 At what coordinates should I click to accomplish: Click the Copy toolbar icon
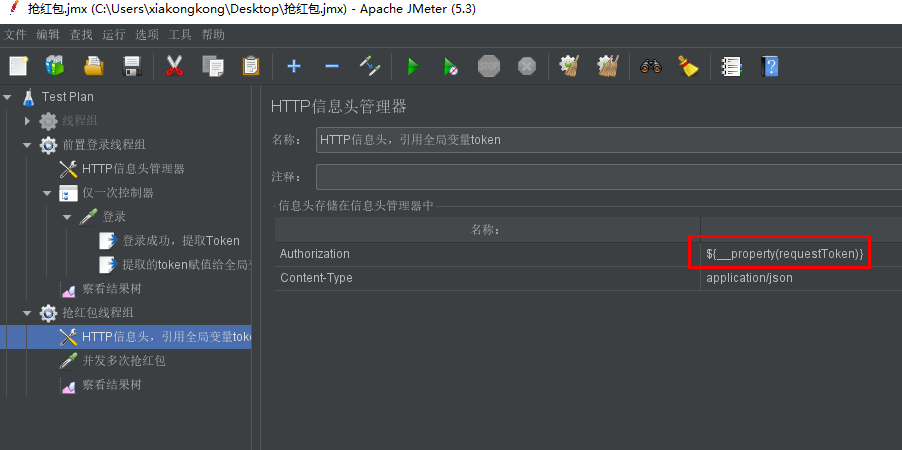[x=212, y=66]
